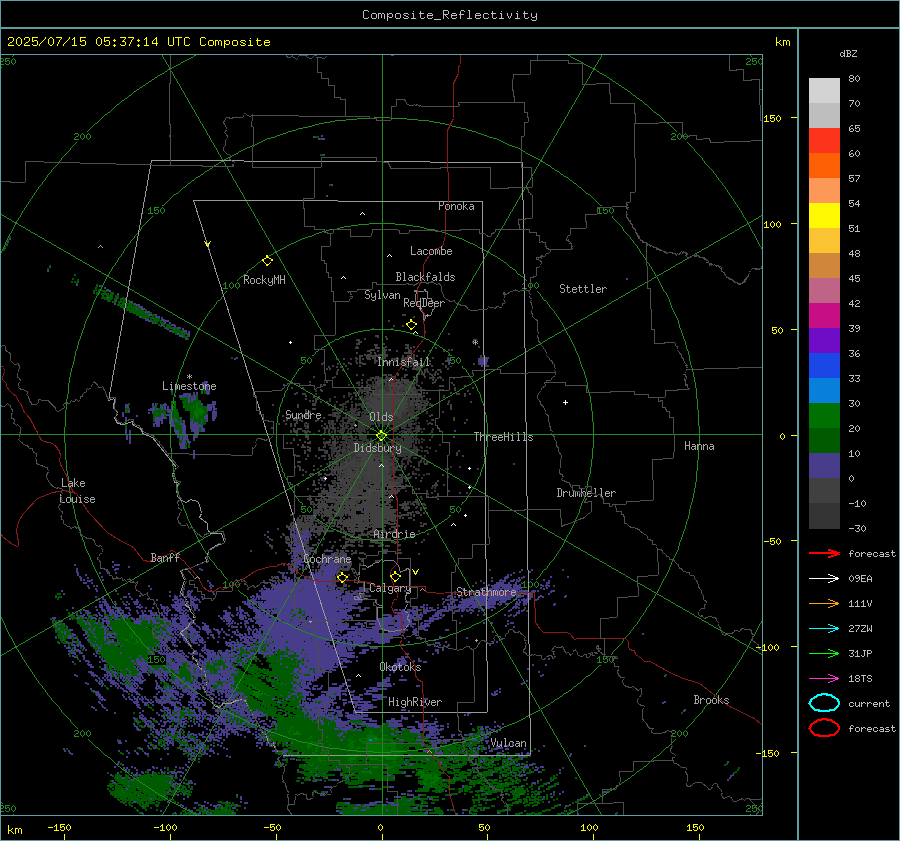Click the ThreeHills city label
The height and width of the screenshot is (841, 900).
click(x=503, y=437)
